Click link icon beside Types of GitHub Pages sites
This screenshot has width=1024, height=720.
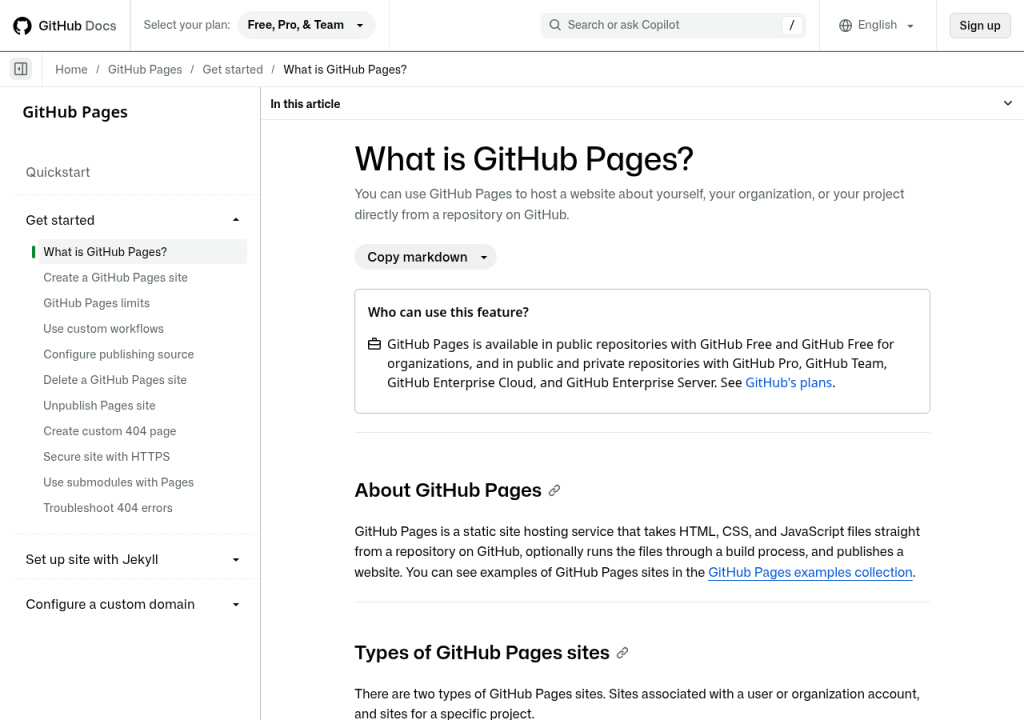pos(622,653)
